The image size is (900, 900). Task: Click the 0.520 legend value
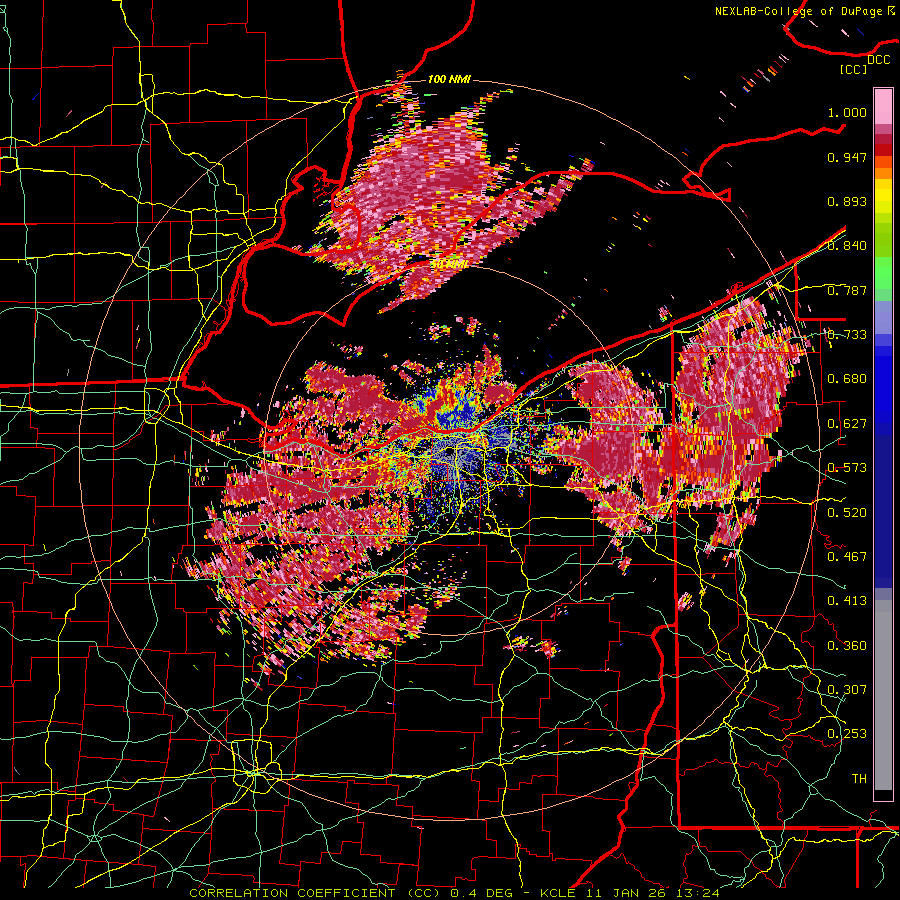click(847, 513)
